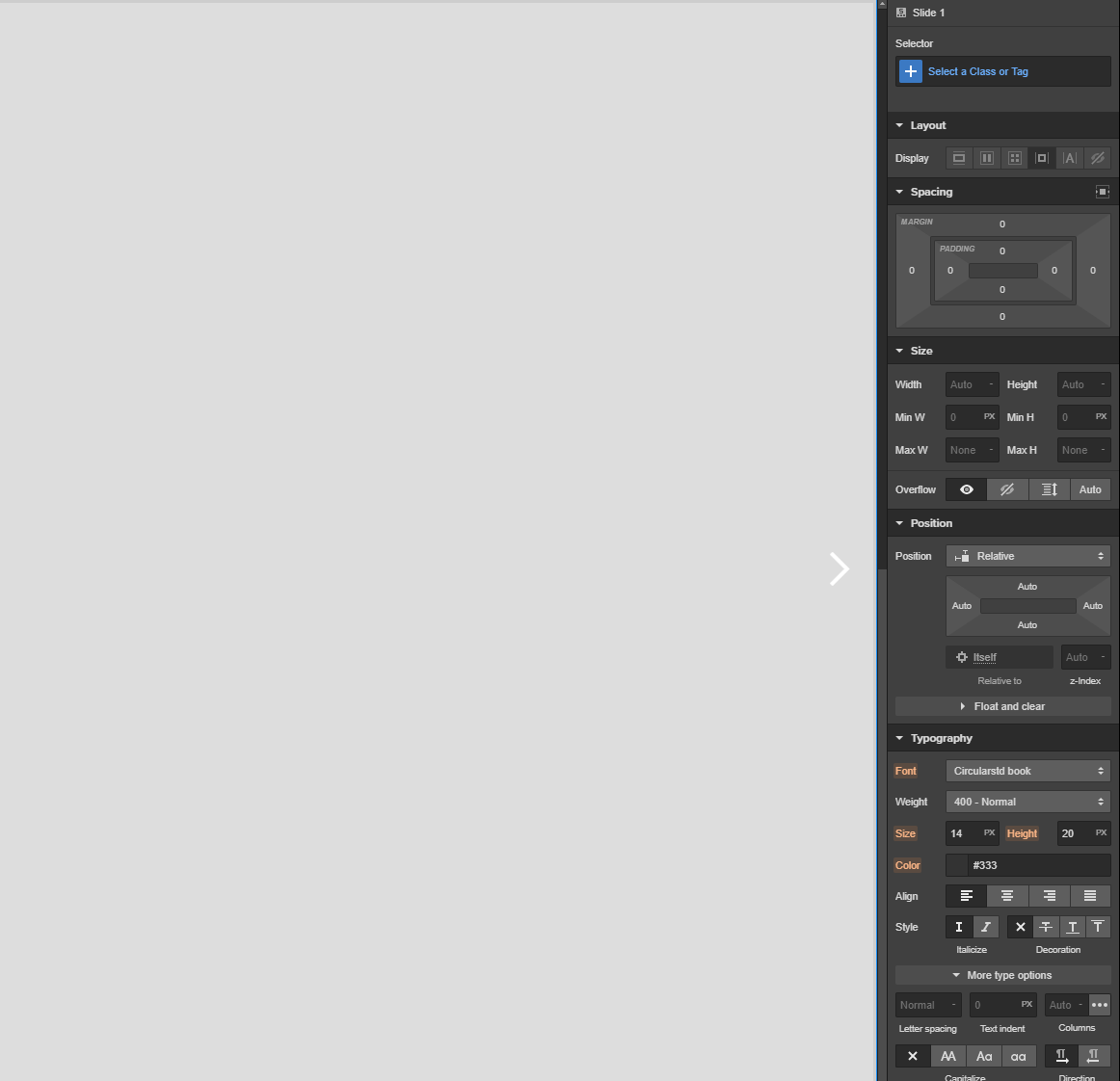Image resolution: width=1120 pixels, height=1081 pixels.
Task: Collapse the Position section
Action: [x=899, y=522]
